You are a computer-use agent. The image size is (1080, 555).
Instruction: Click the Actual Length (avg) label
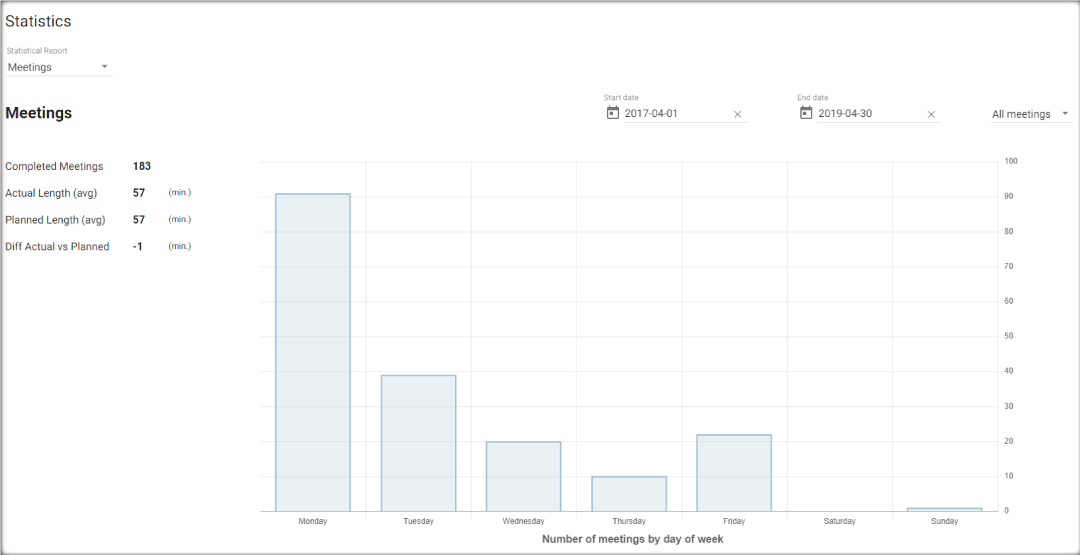coord(51,193)
